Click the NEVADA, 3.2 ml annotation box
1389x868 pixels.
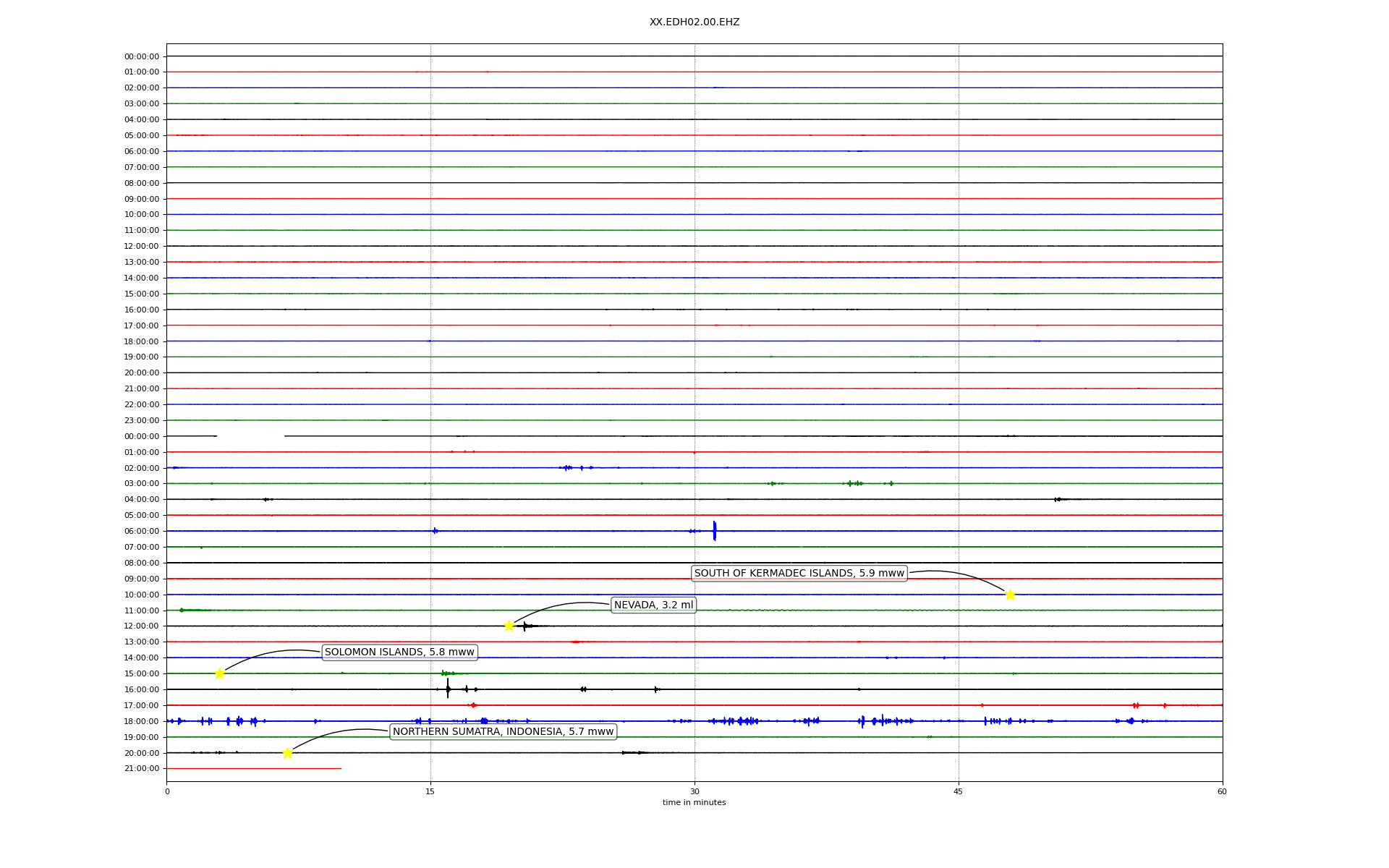[x=653, y=605]
